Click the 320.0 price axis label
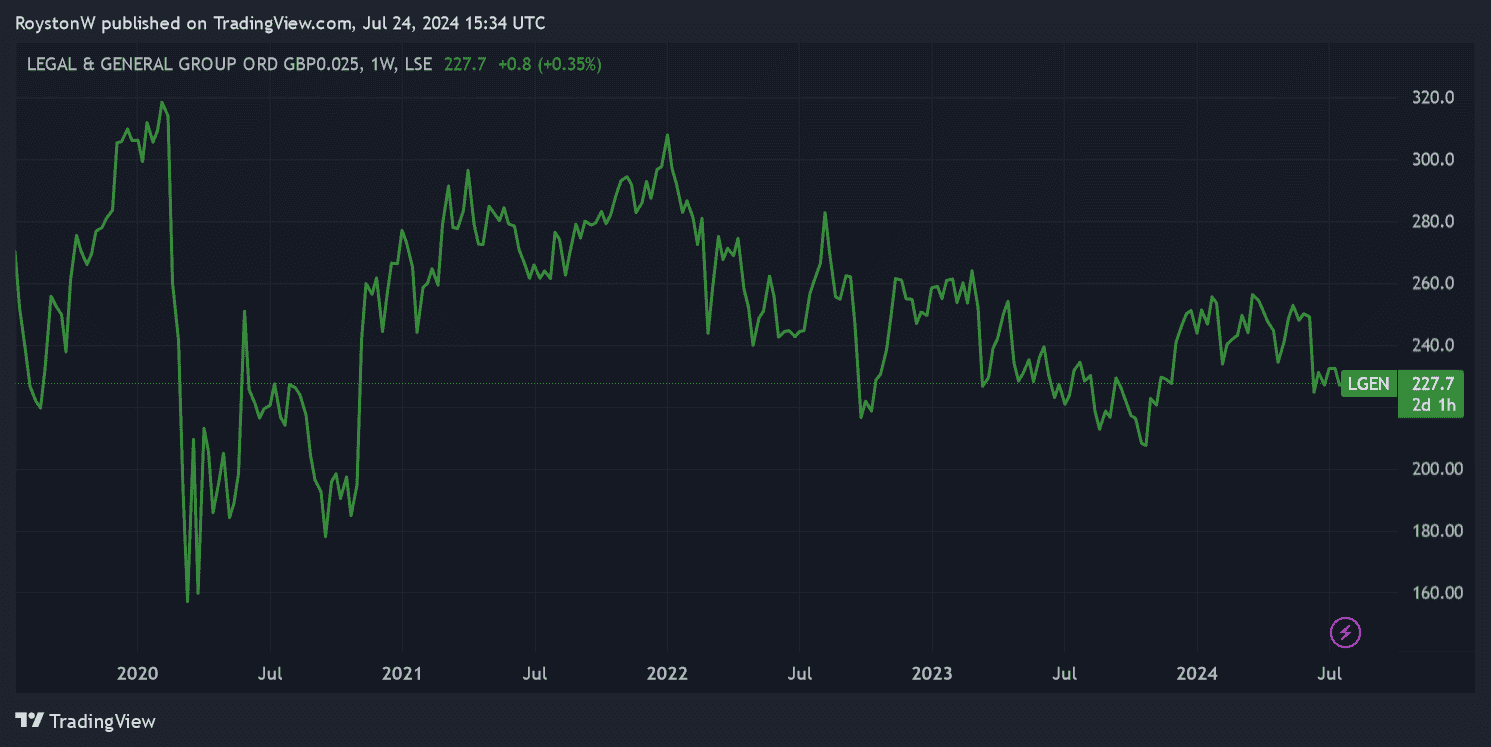This screenshot has height=747, width=1491. pyautogui.click(x=1431, y=98)
